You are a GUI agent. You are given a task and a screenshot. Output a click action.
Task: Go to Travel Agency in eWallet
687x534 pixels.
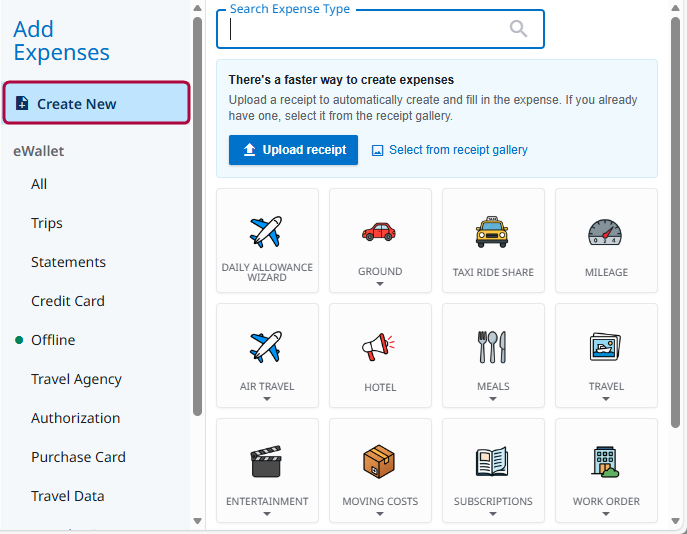[x=76, y=379]
